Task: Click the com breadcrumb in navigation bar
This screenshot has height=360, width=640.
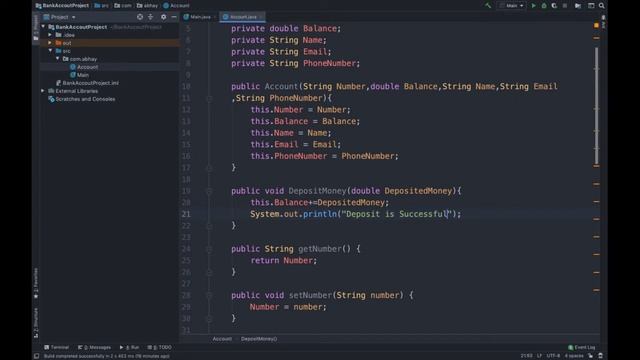Action: click(123, 6)
